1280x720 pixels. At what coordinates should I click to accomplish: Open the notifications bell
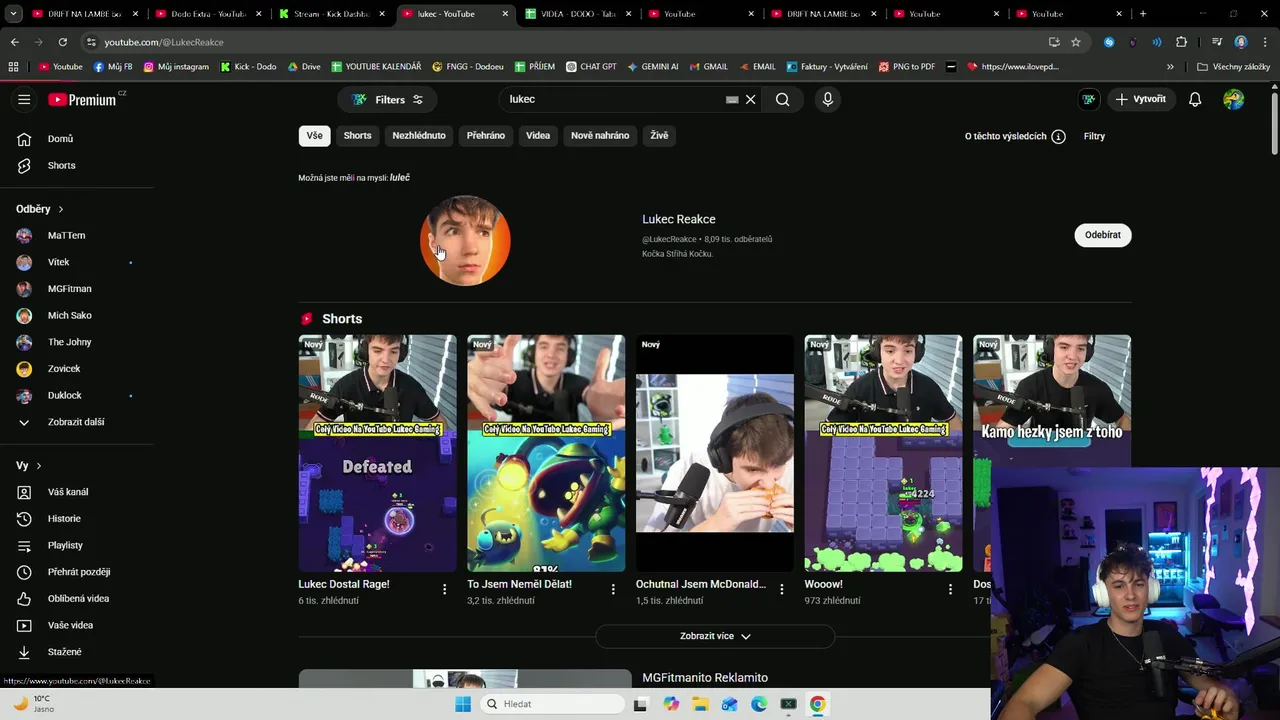point(1194,99)
